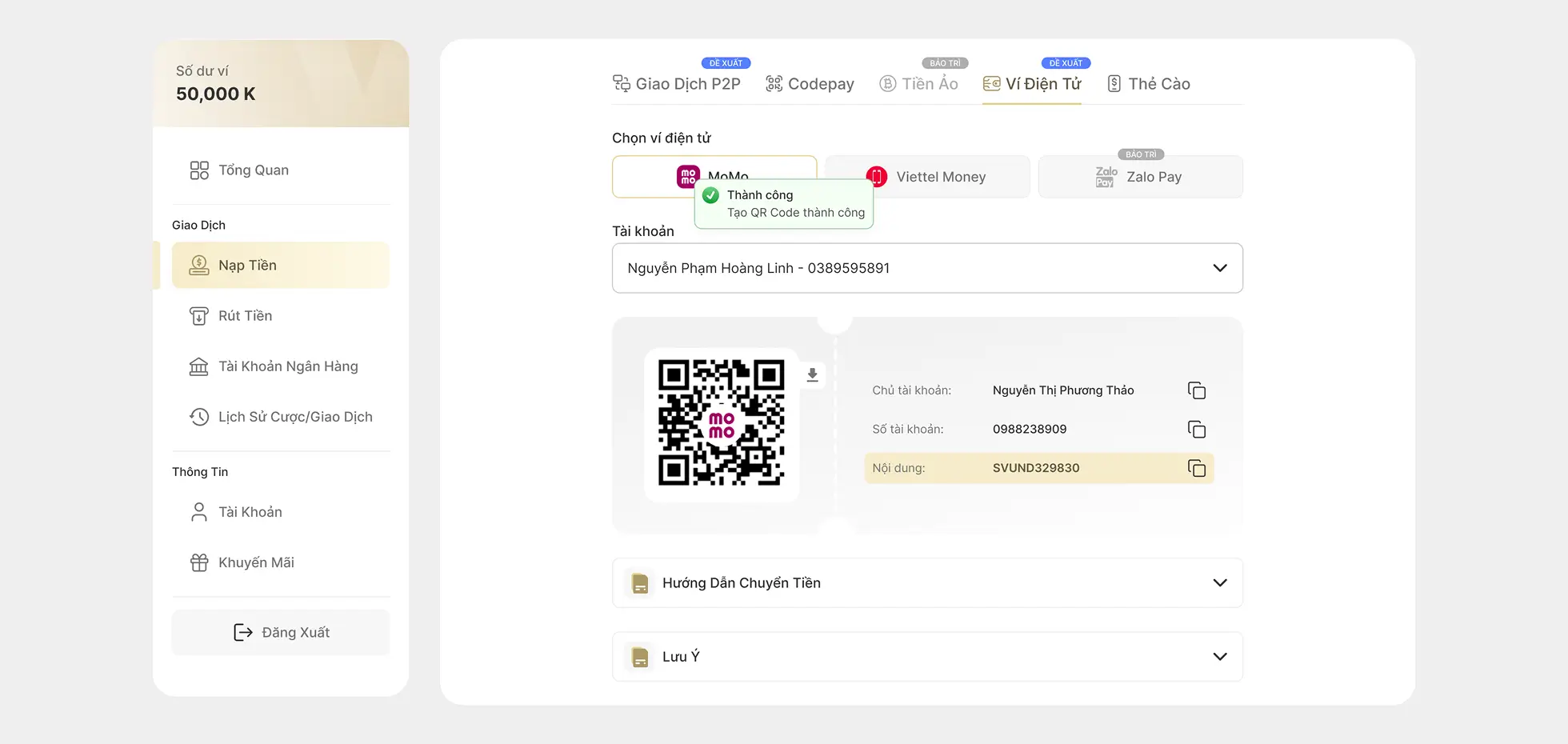Click the Tiền Ảo bitcoin icon

coord(888,83)
